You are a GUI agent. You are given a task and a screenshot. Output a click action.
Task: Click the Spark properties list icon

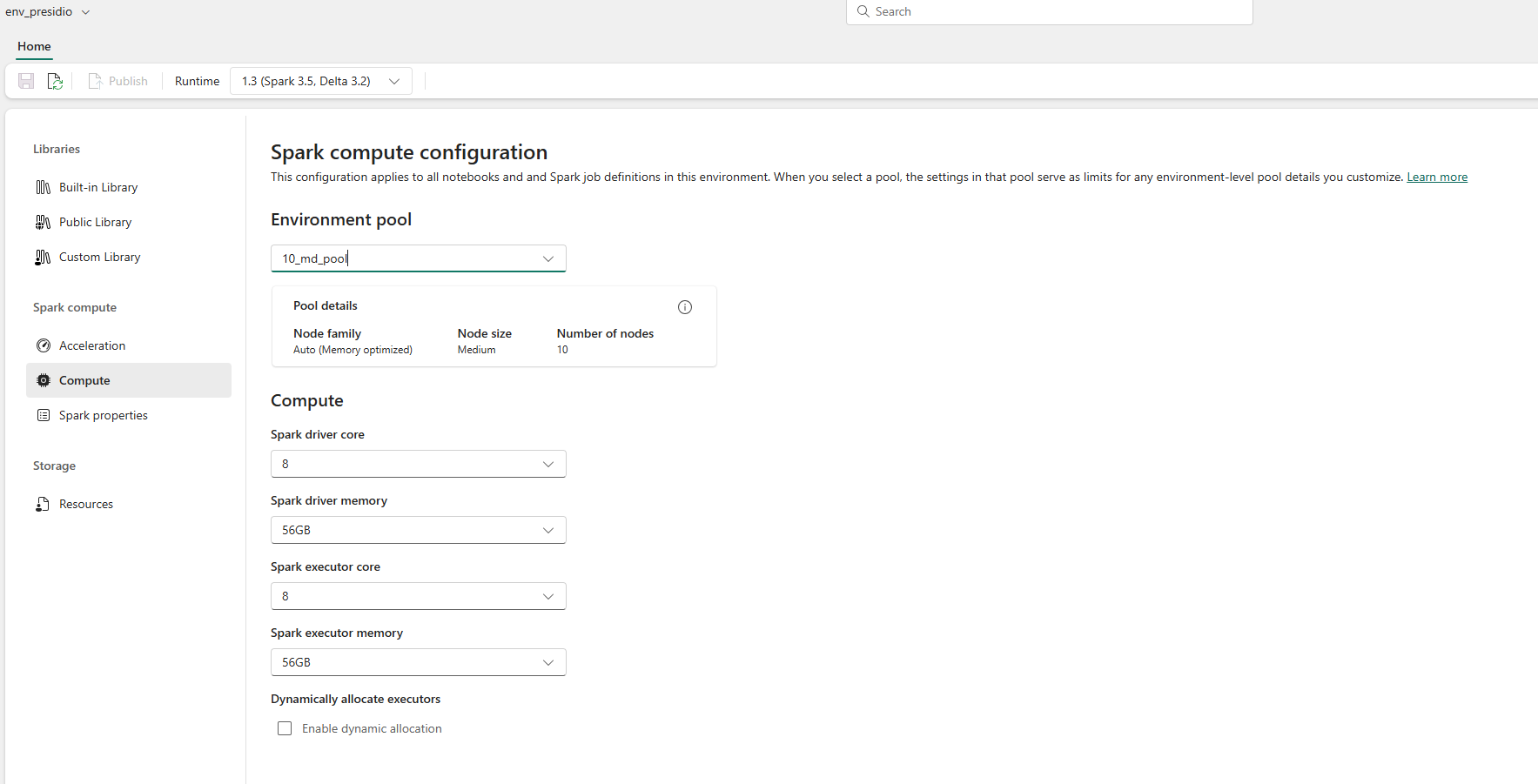tap(44, 415)
